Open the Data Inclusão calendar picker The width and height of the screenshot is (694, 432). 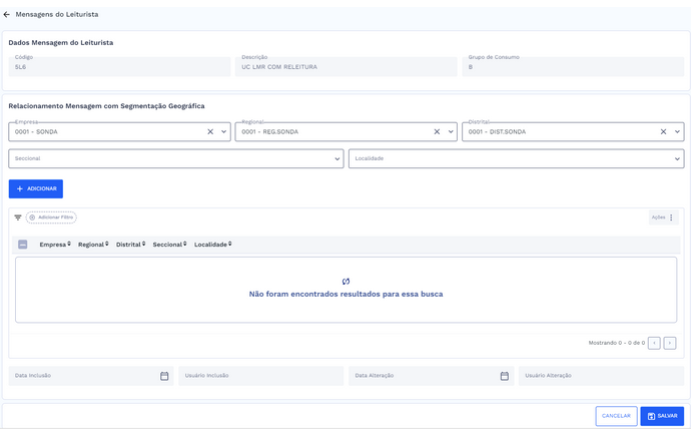[164, 376]
